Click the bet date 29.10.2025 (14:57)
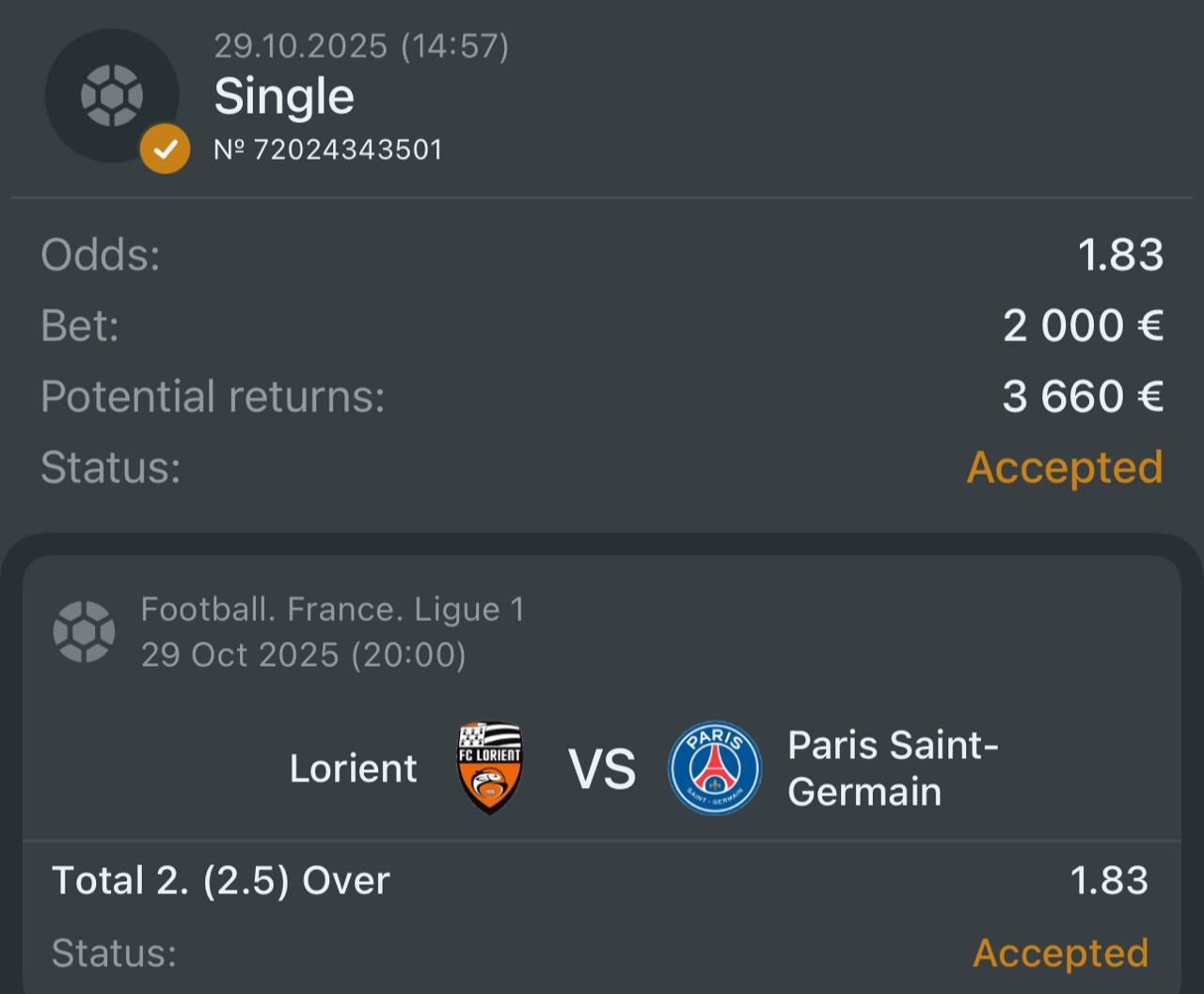The image size is (1204, 994). click(x=361, y=46)
